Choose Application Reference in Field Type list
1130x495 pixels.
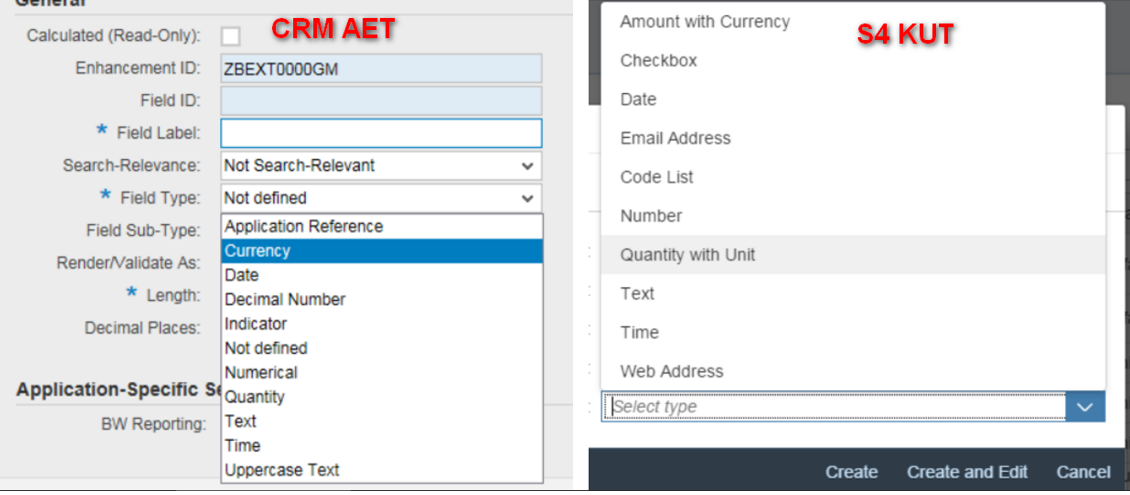pos(382,226)
